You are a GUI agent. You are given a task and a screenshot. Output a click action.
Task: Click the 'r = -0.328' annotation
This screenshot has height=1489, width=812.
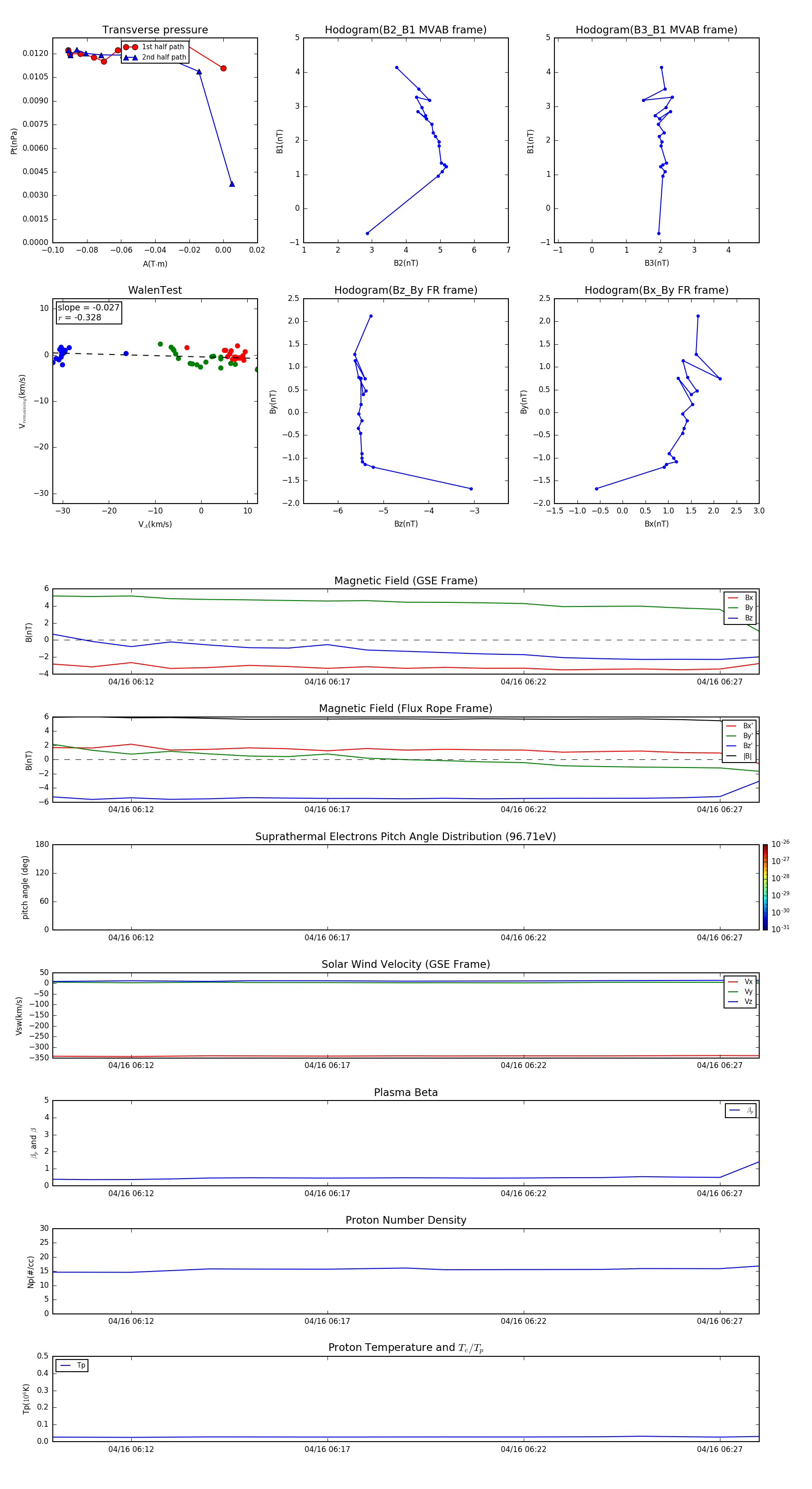coord(80,317)
